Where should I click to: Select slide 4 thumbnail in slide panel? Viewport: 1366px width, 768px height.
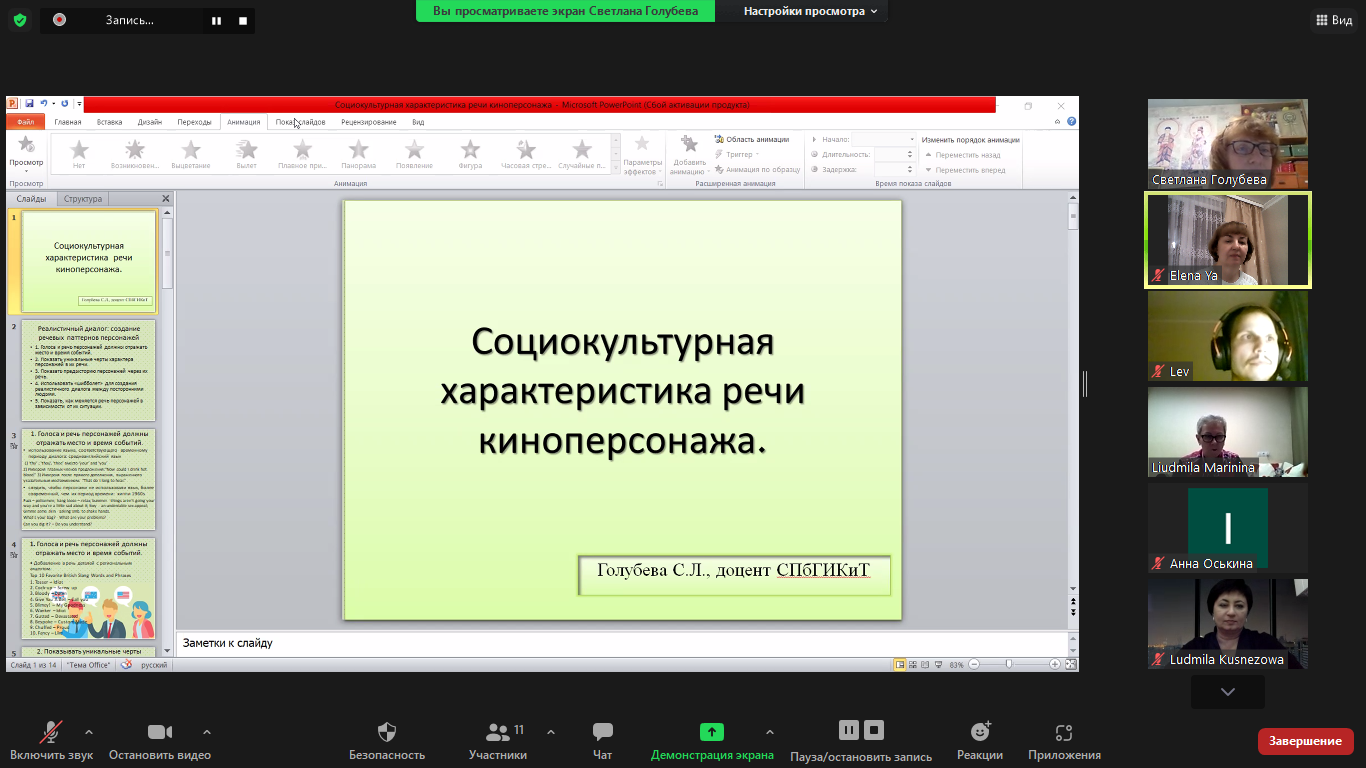click(89, 590)
